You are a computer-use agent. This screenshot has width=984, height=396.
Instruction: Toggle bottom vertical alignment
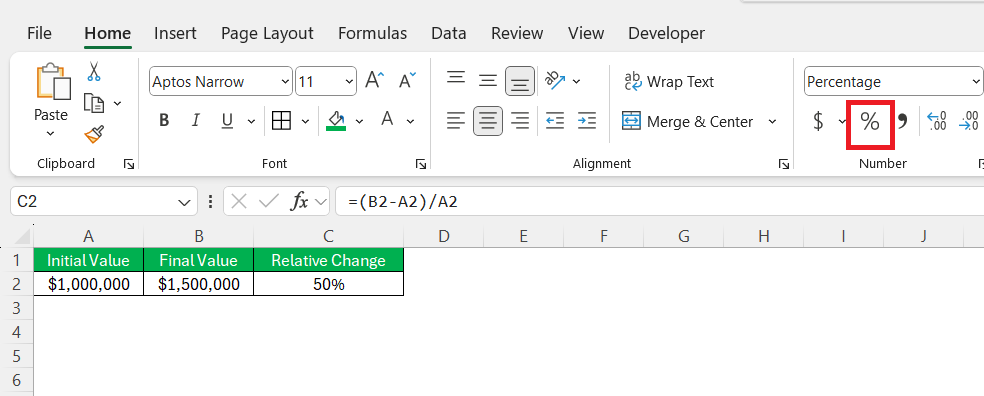520,81
